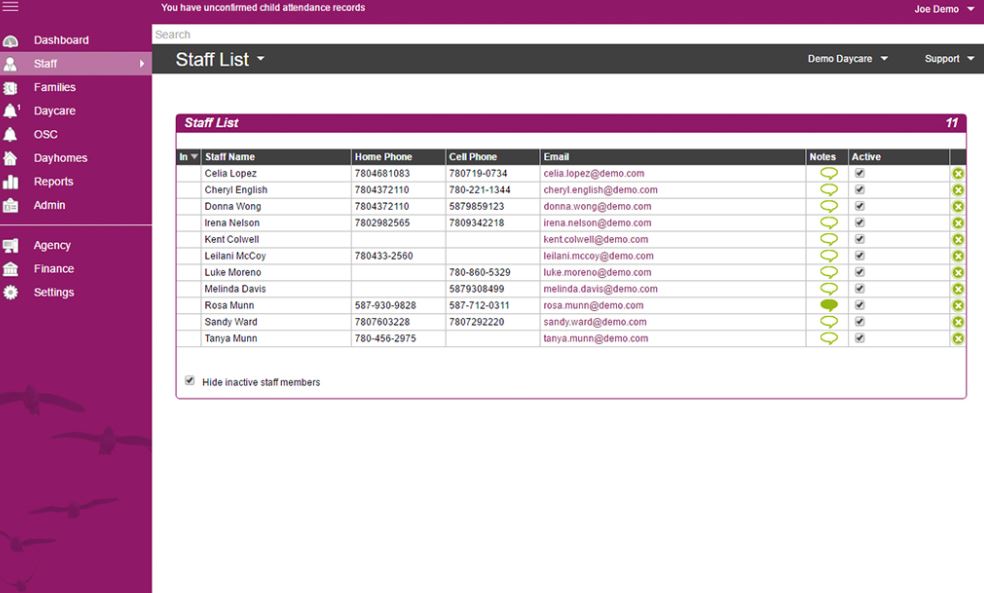
Task: Click the Dashboard gauge icon
Action: (10, 41)
